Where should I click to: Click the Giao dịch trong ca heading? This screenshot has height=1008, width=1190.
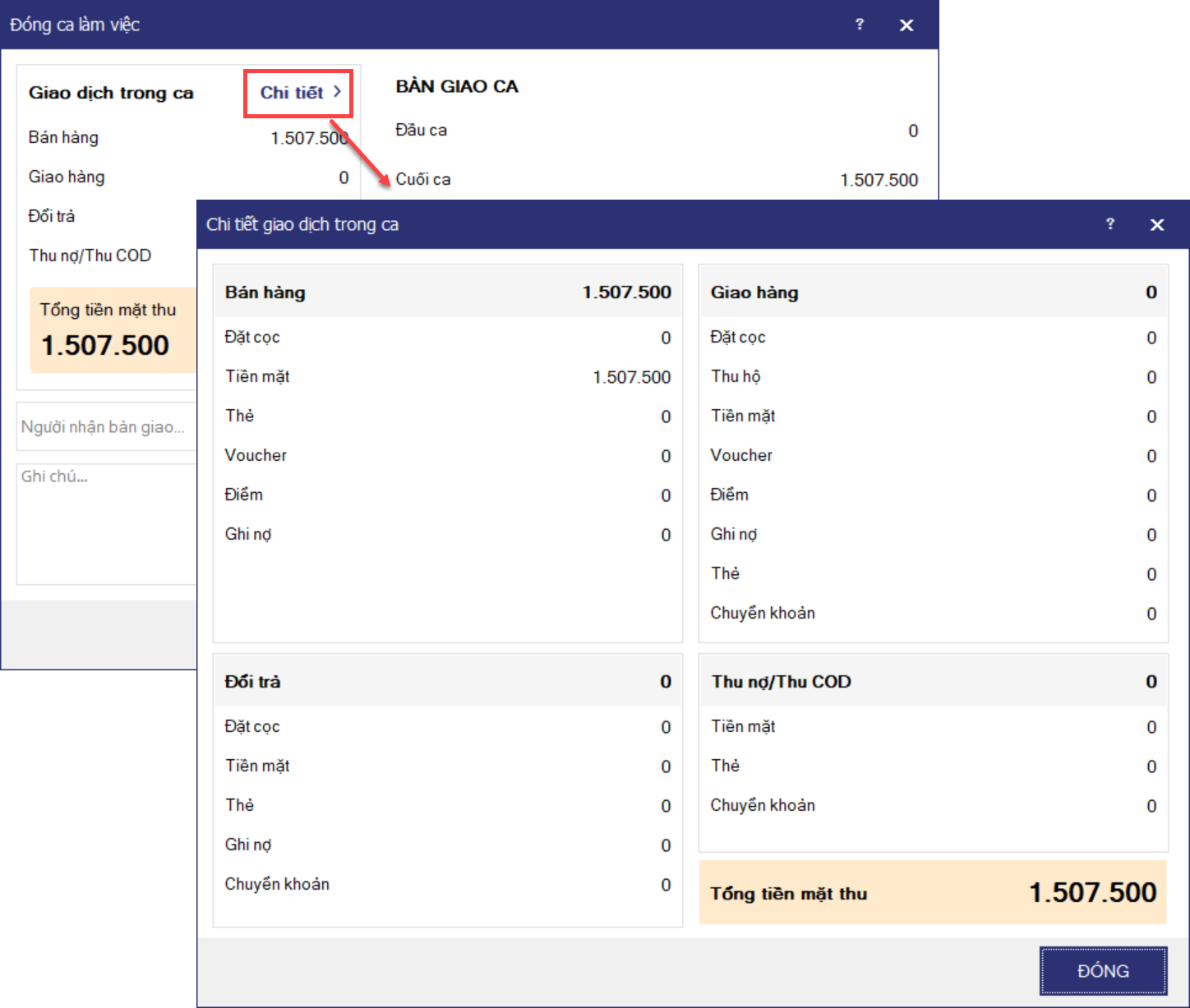[x=111, y=93]
